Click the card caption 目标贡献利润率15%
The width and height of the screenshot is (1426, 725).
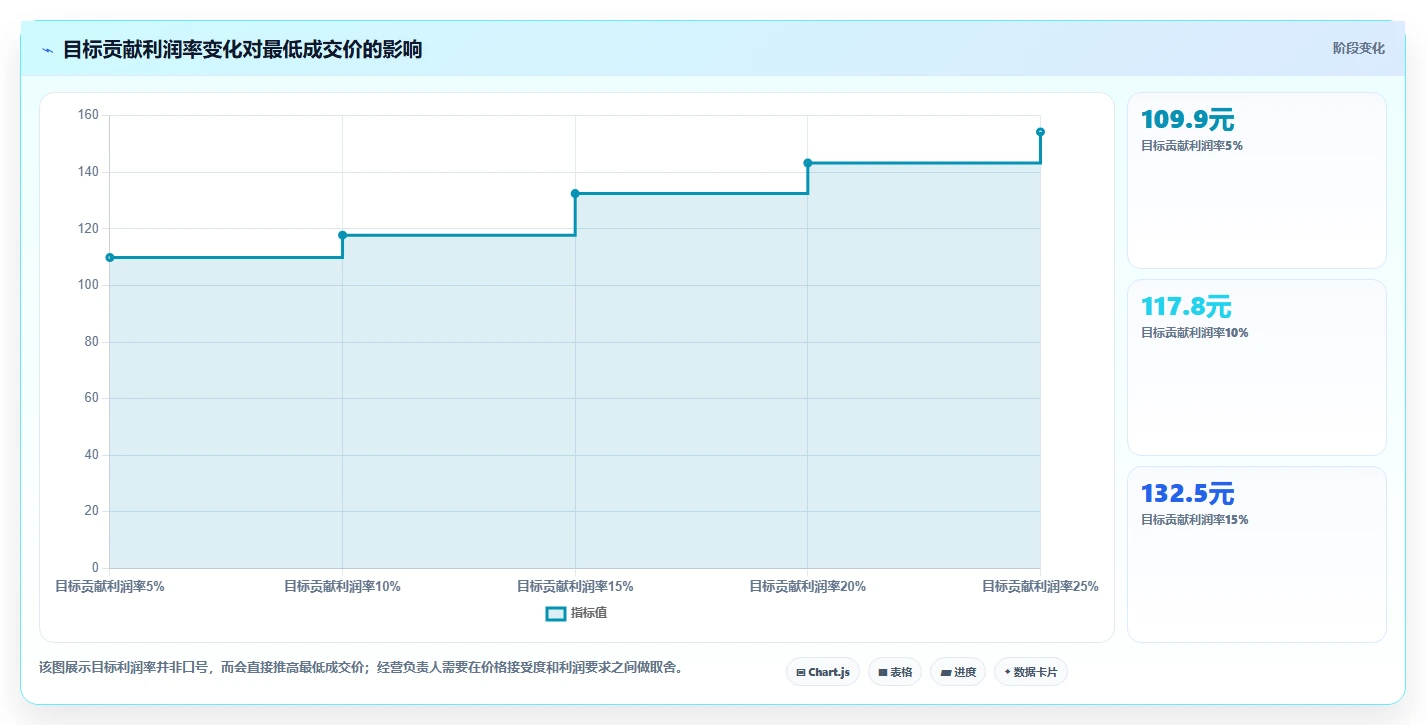pyautogui.click(x=1195, y=520)
